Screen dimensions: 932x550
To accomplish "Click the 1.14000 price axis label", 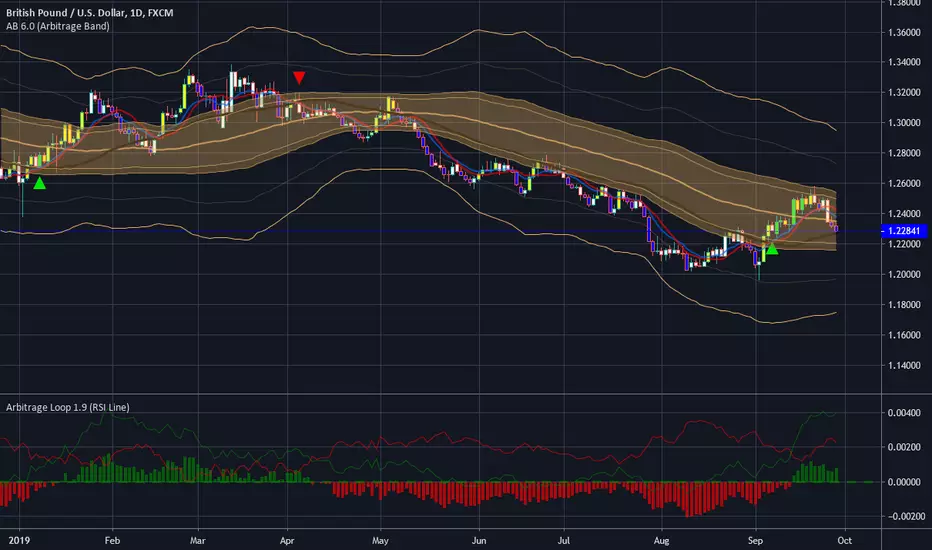I will 904,366.
